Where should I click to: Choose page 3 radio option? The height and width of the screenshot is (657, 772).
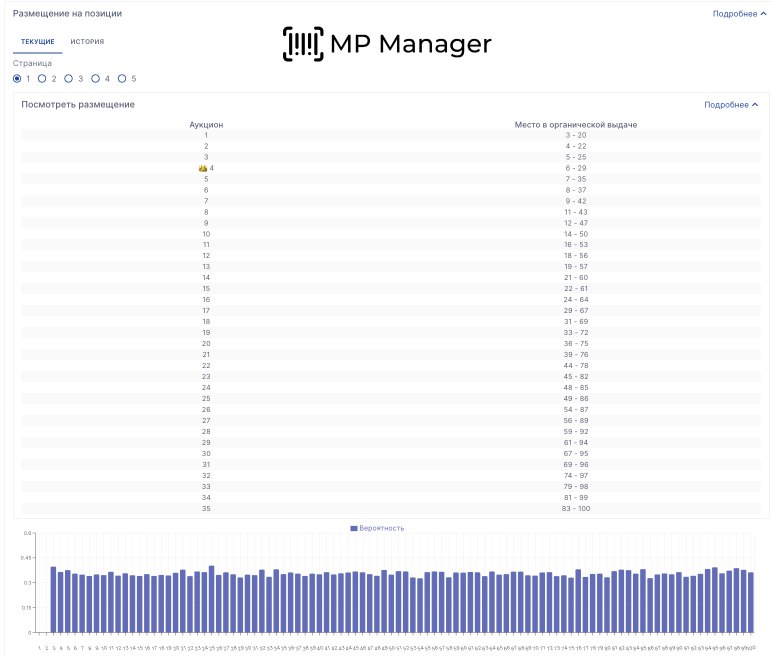coord(68,78)
